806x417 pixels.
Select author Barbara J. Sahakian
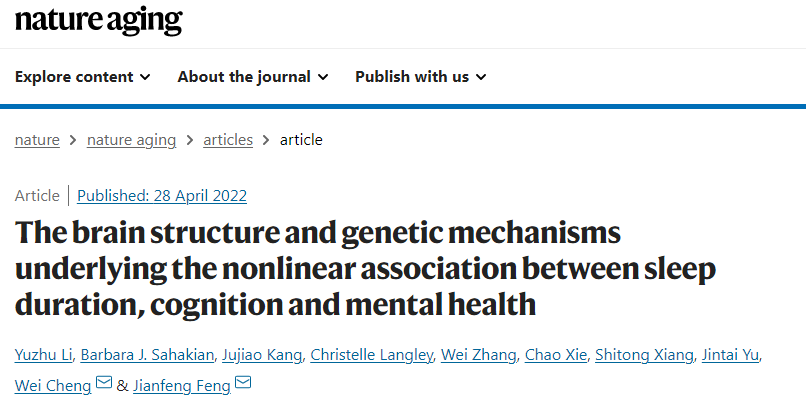coord(147,355)
